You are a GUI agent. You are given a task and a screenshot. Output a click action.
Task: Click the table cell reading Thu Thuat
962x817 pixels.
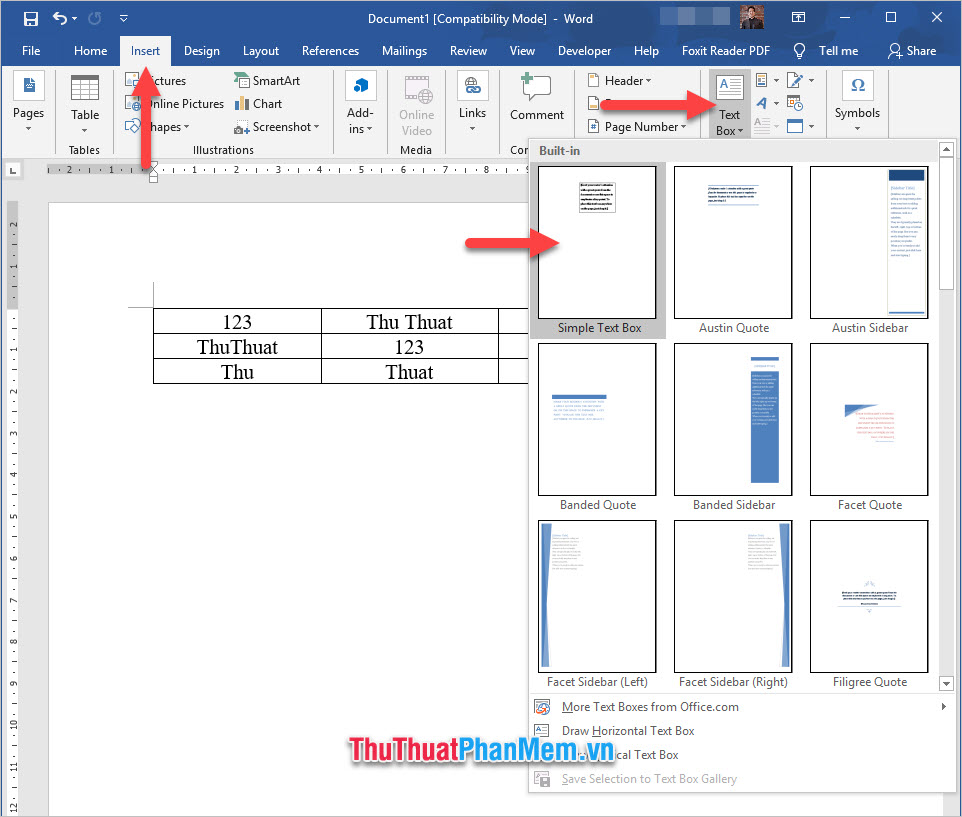tap(409, 321)
